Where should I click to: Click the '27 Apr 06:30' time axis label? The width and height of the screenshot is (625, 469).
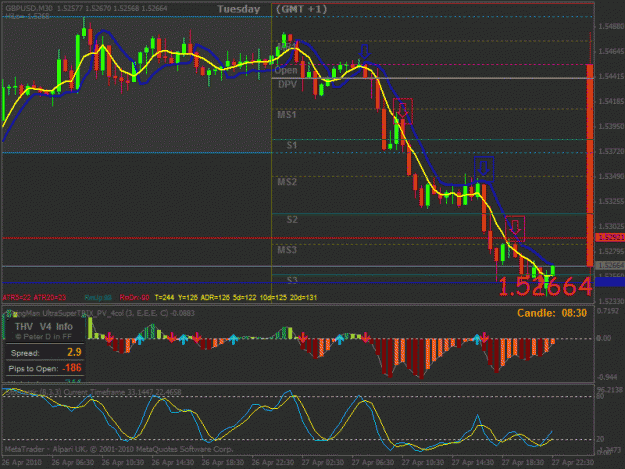pos(373,463)
